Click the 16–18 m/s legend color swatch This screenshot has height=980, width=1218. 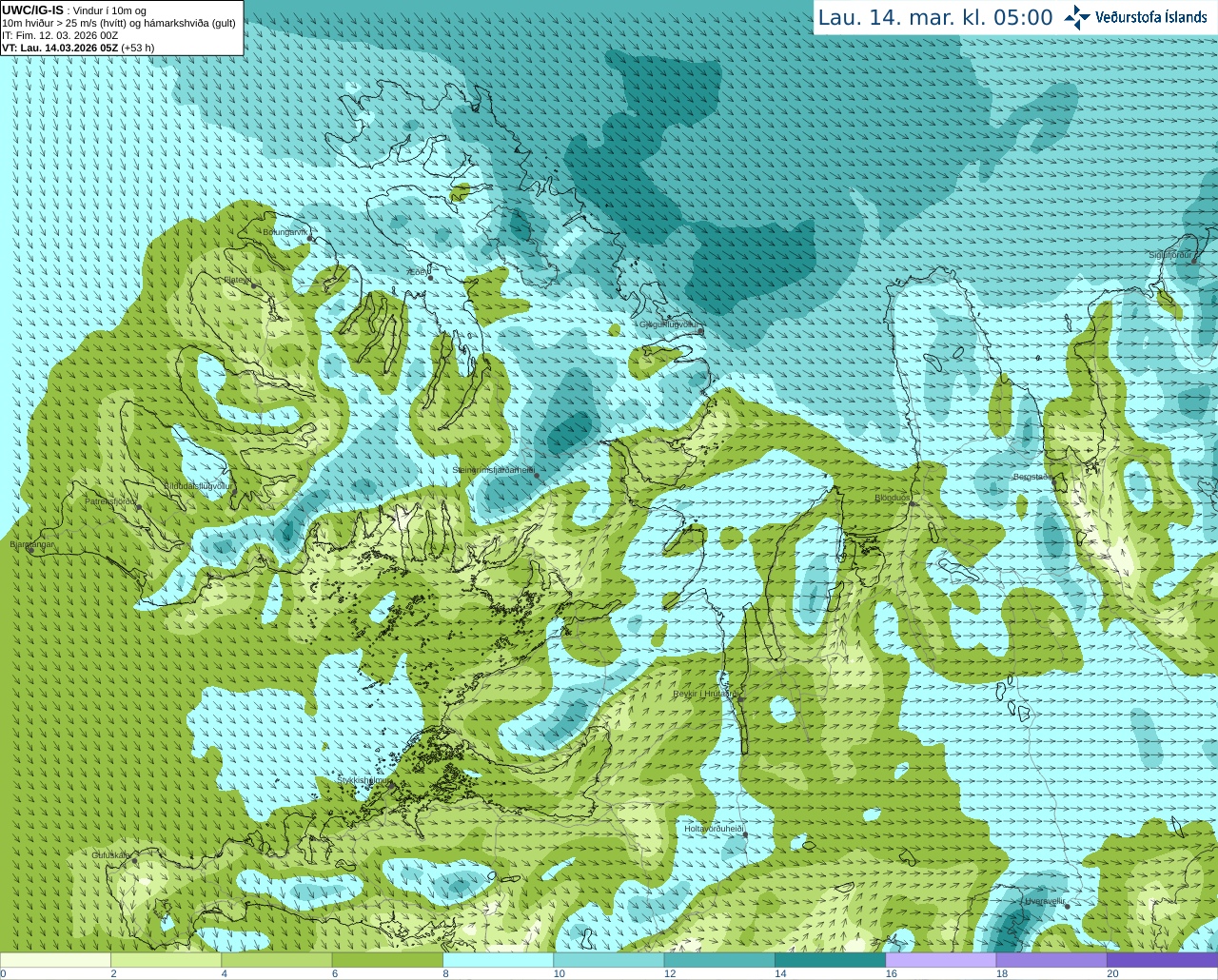click(x=940, y=960)
